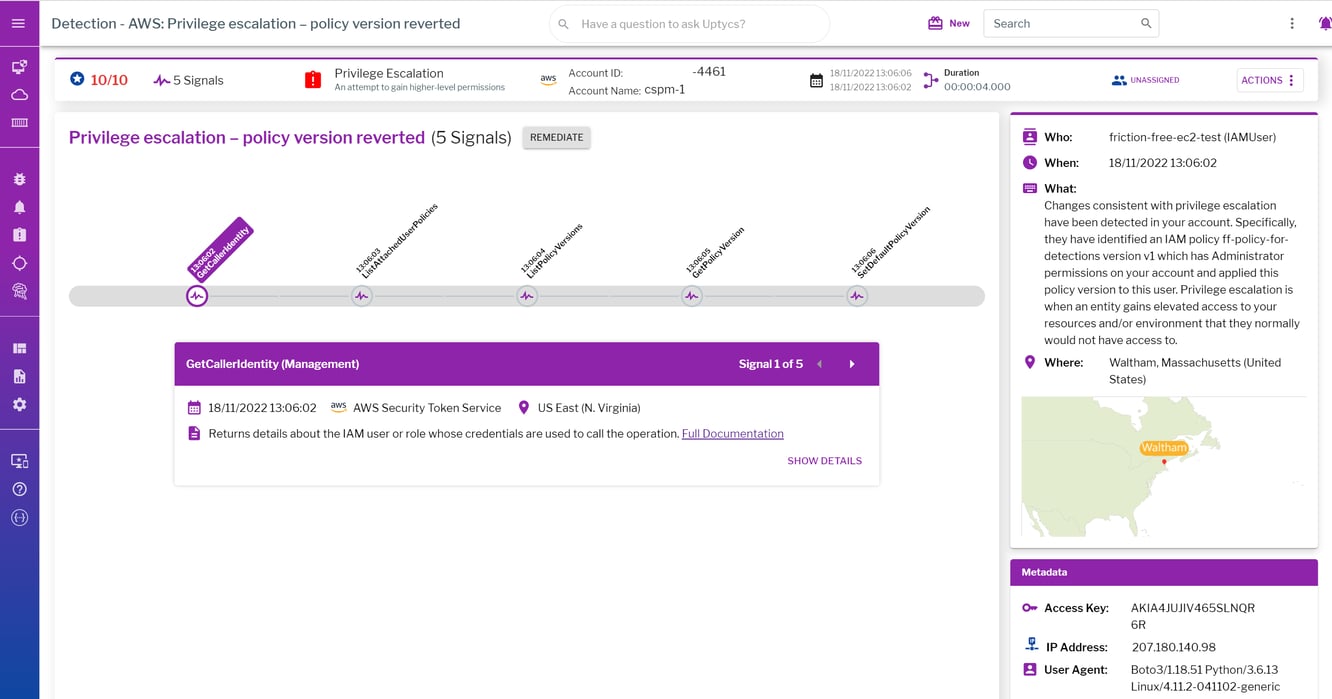1332x699 pixels.
Task: Click the red Privilege Escalation alert icon
Action: click(313, 79)
